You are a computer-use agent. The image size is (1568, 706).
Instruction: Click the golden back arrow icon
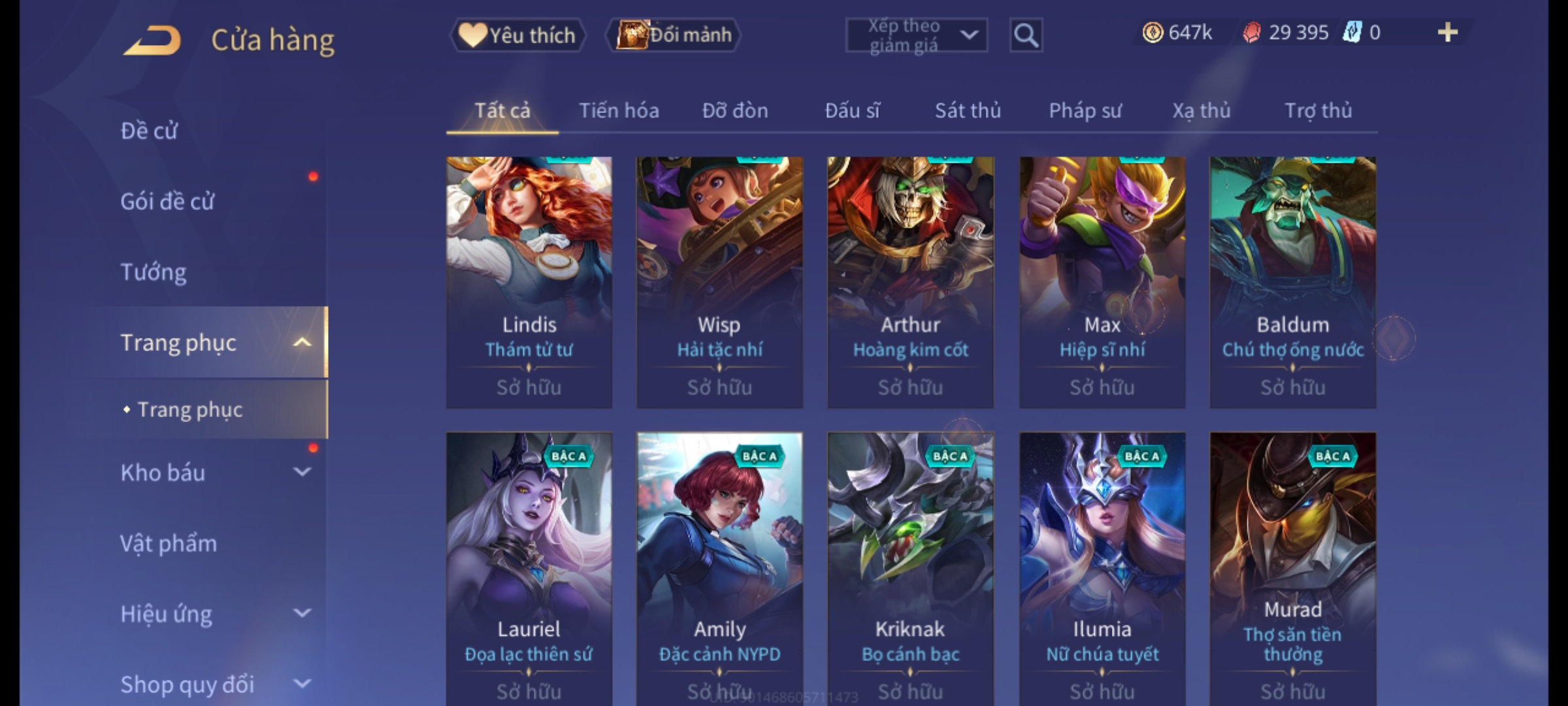click(x=152, y=40)
